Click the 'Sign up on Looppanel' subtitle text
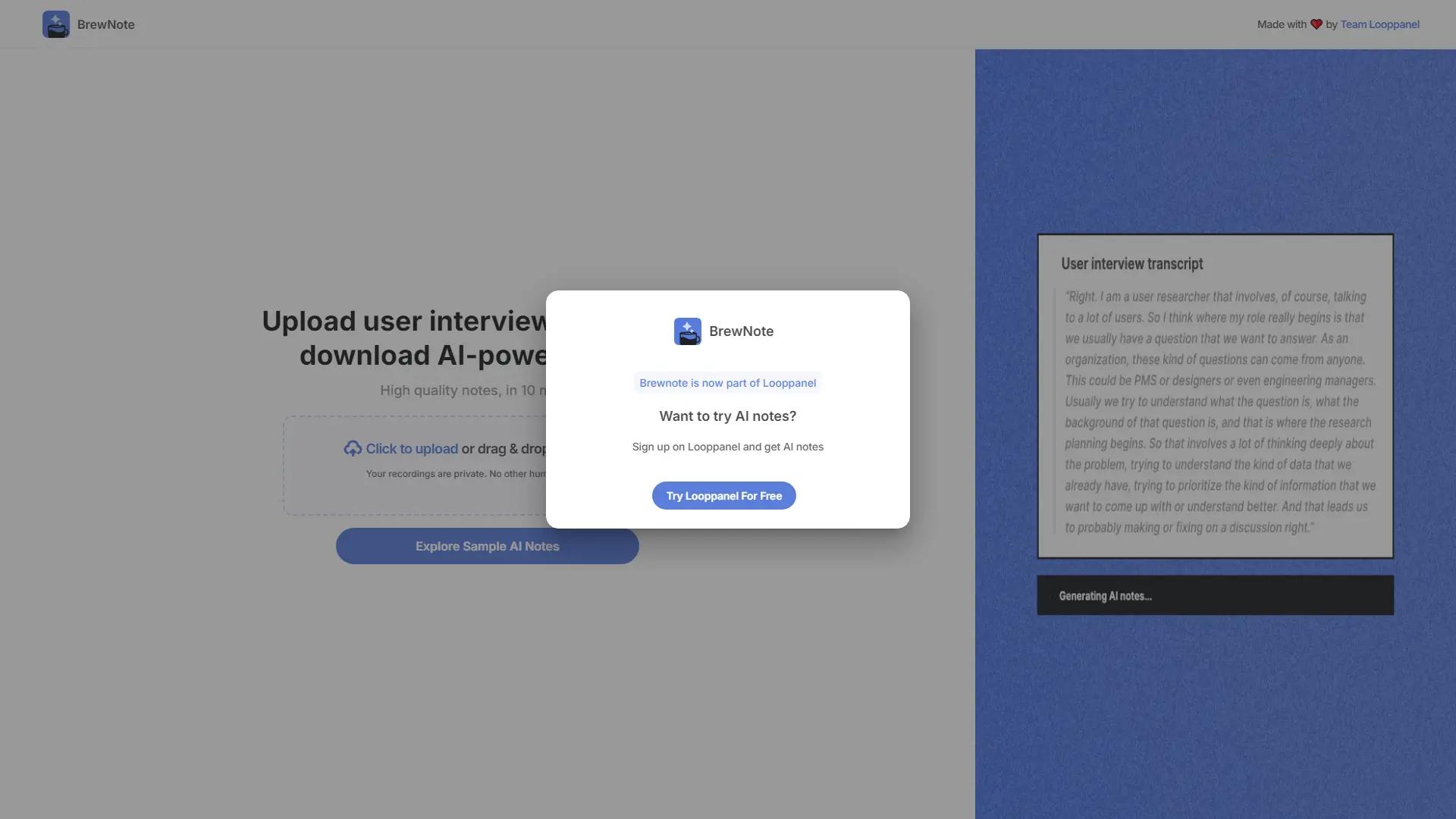Image resolution: width=1456 pixels, height=819 pixels. tap(727, 447)
